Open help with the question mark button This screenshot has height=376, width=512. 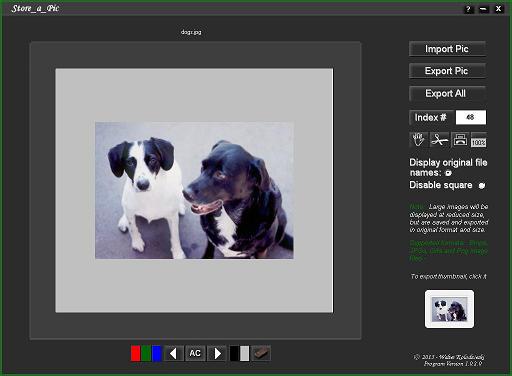pyautogui.click(x=468, y=9)
